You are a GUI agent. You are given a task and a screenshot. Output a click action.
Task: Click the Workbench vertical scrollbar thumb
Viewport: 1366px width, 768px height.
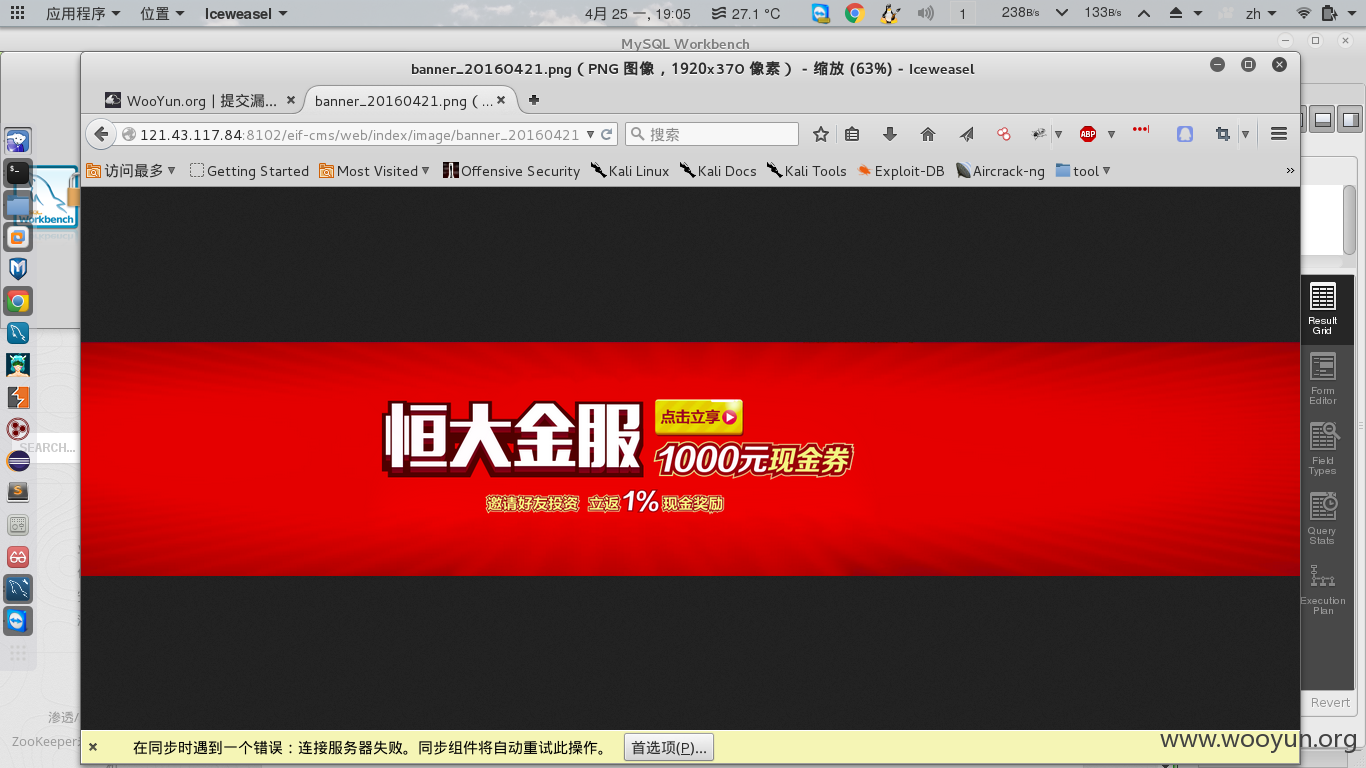1350,220
